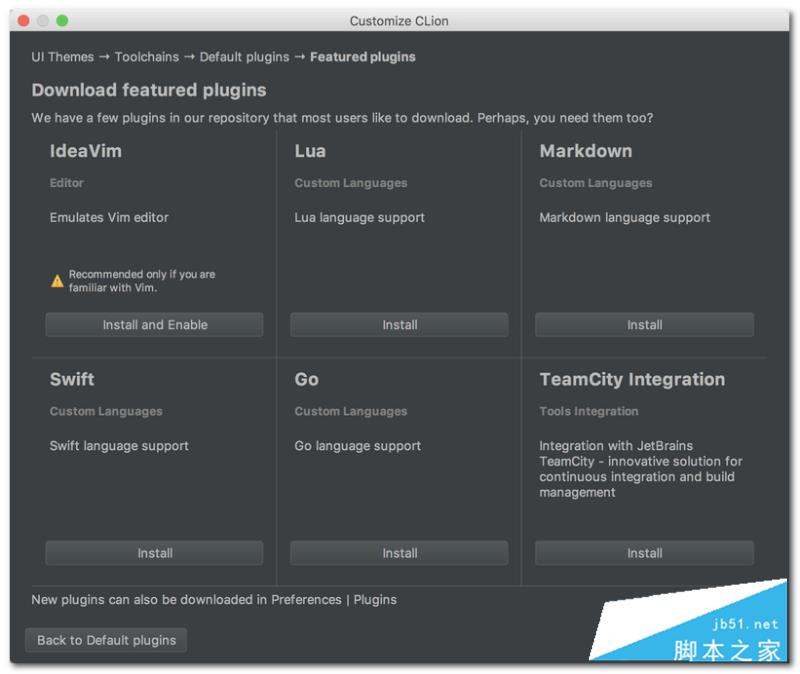Click the Custom Languages label under Markdown
Screen dimensions: 800x674
coord(596,183)
